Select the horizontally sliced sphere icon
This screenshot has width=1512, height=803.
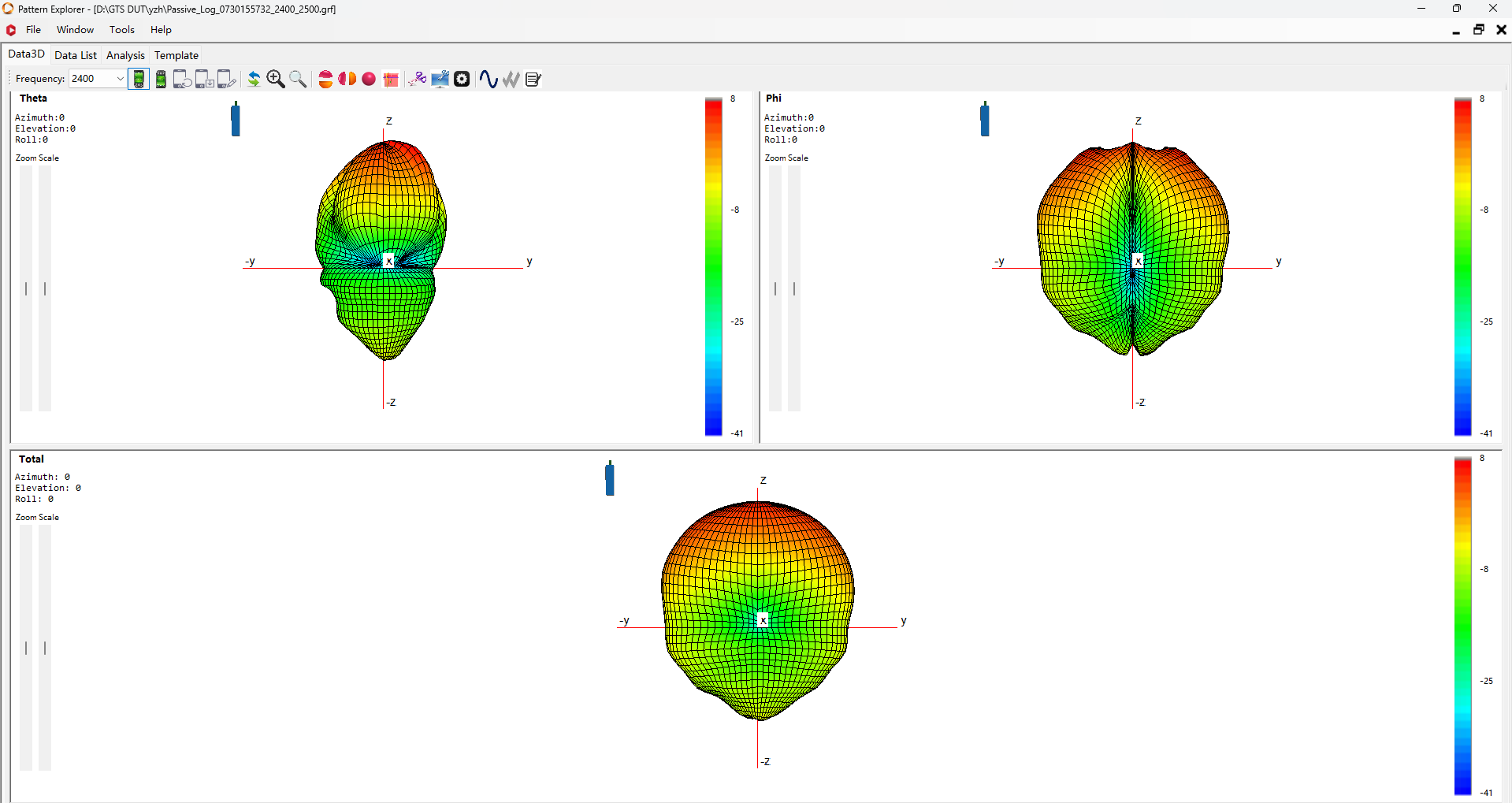pos(325,79)
